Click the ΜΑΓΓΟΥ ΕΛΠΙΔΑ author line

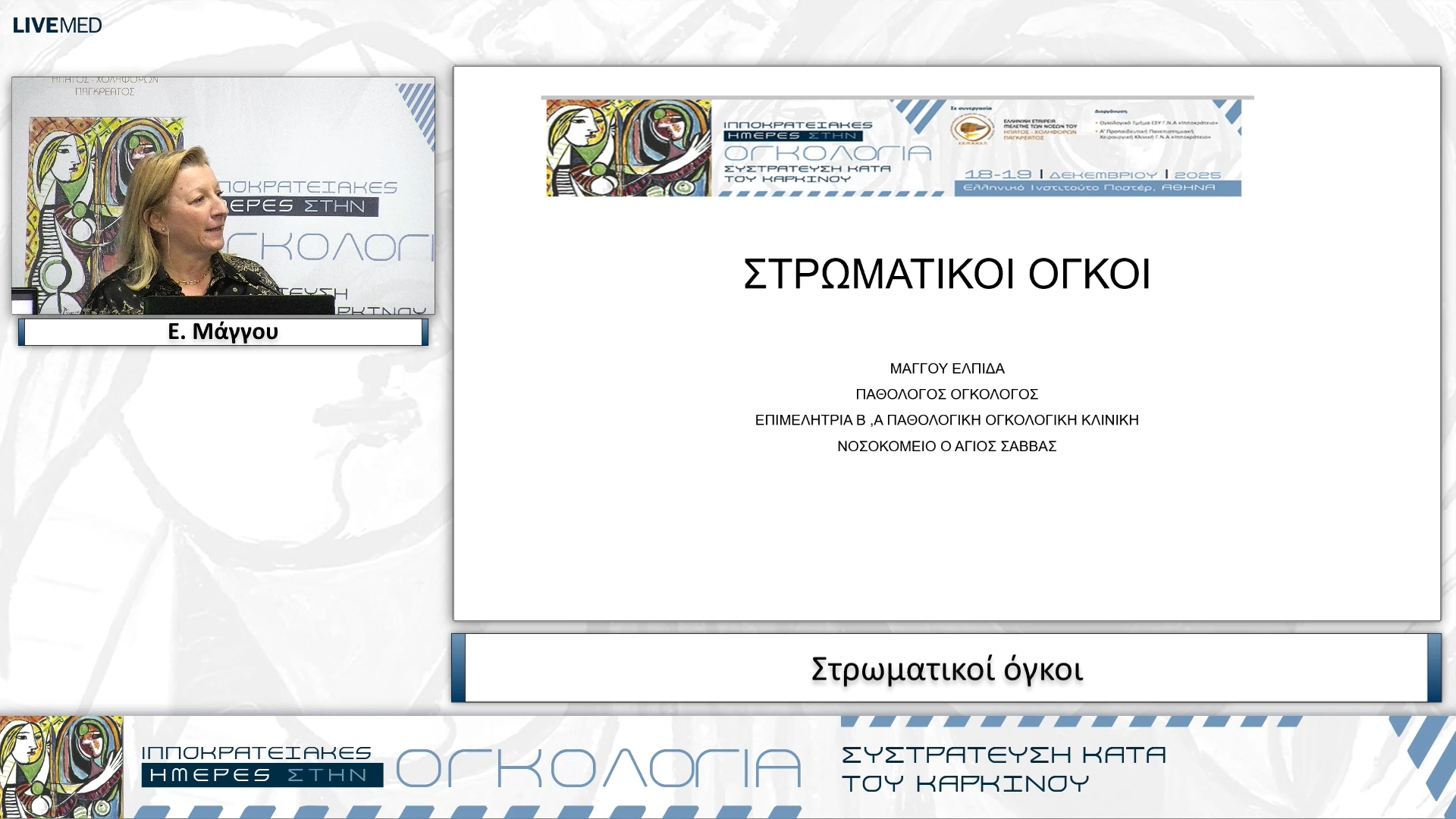tap(947, 369)
